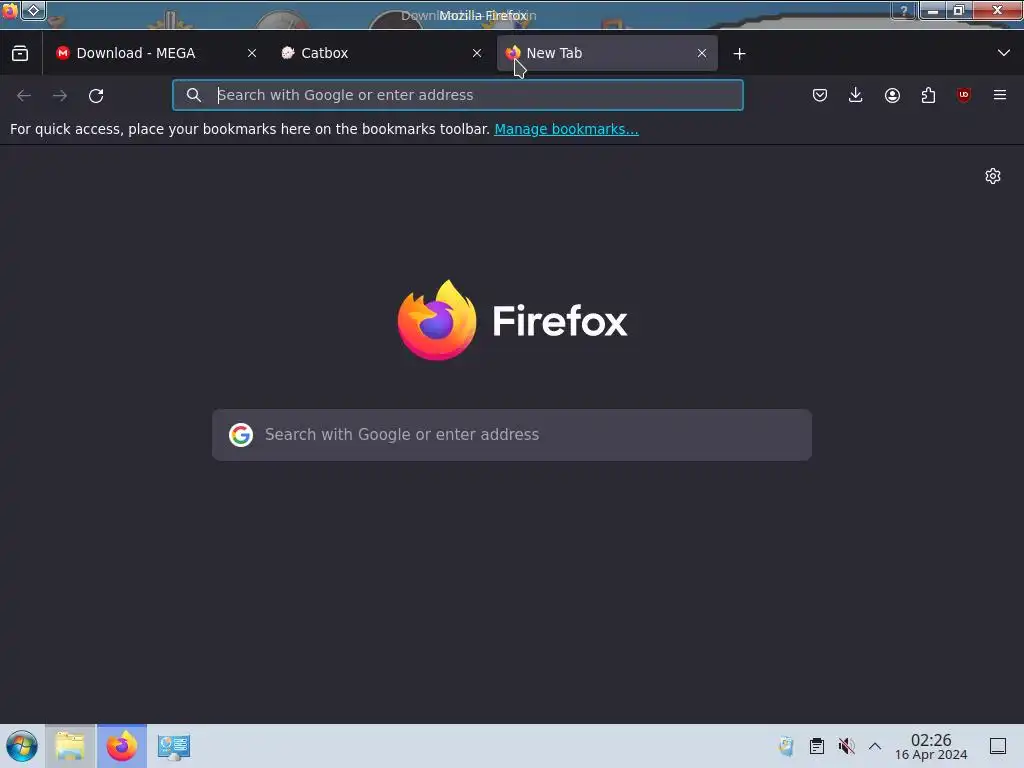Open Firefox View icon left of tabs

click(x=20, y=54)
